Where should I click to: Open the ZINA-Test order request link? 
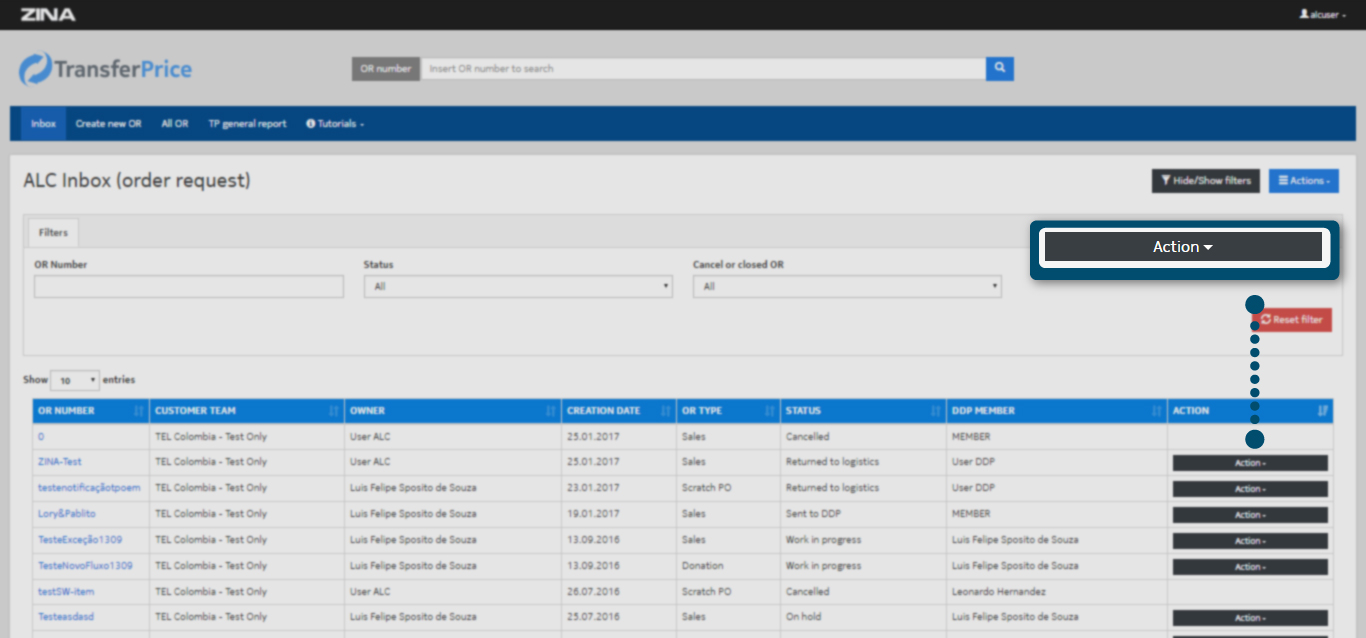[60, 462]
